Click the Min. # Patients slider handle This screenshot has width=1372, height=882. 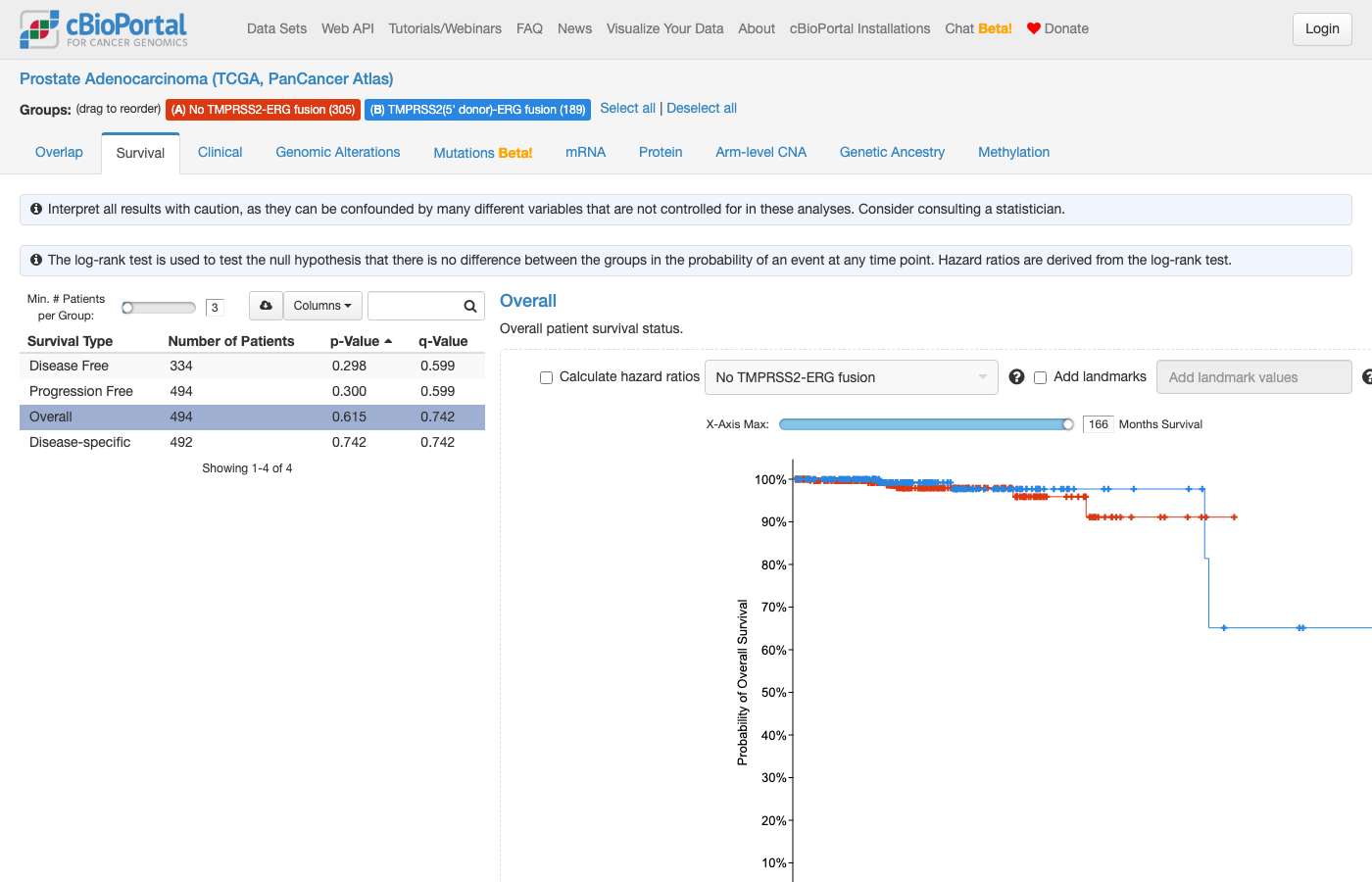(127, 308)
